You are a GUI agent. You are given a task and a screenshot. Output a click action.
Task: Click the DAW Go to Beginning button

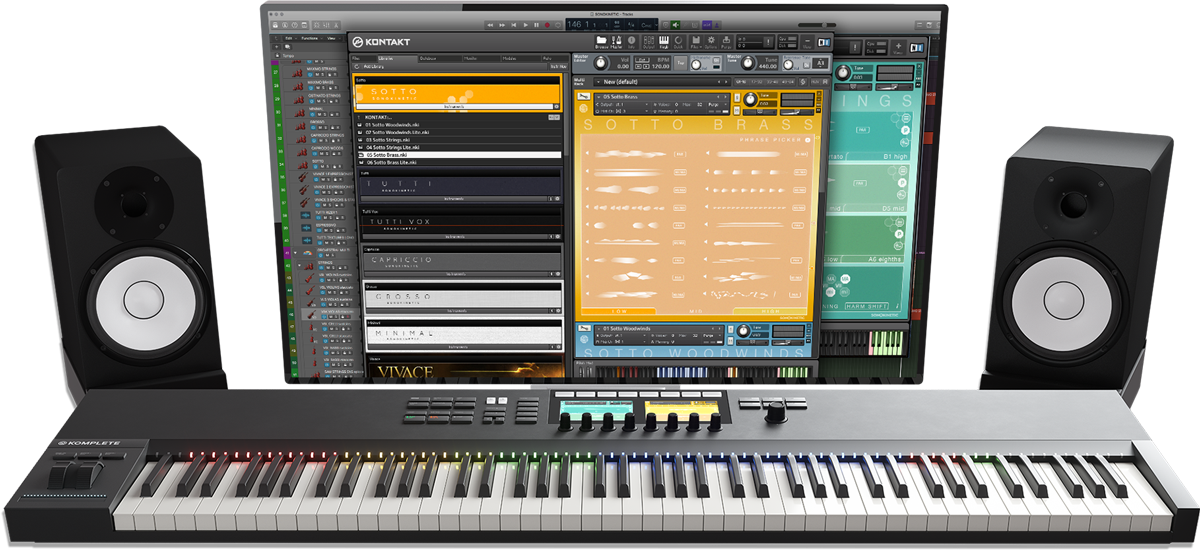click(514, 25)
